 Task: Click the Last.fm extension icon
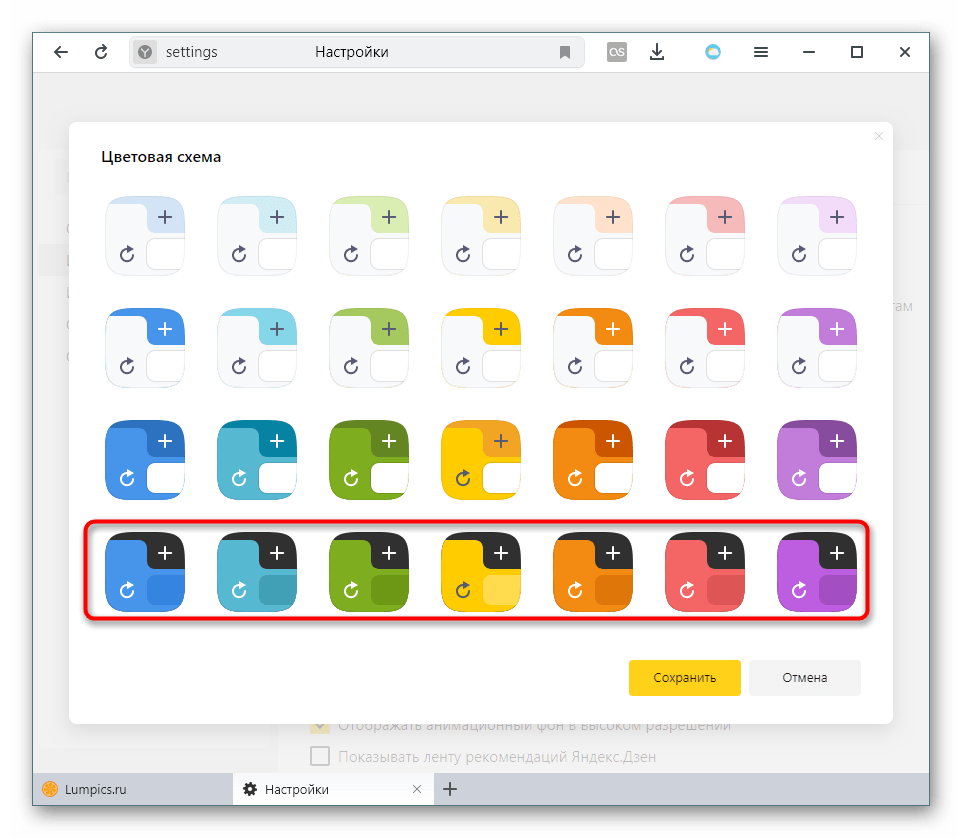tap(617, 52)
